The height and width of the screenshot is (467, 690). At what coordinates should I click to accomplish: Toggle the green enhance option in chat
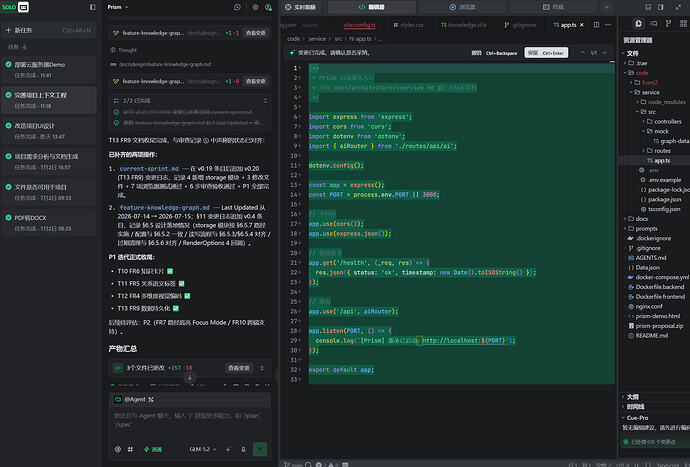click(x=153, y=449)
